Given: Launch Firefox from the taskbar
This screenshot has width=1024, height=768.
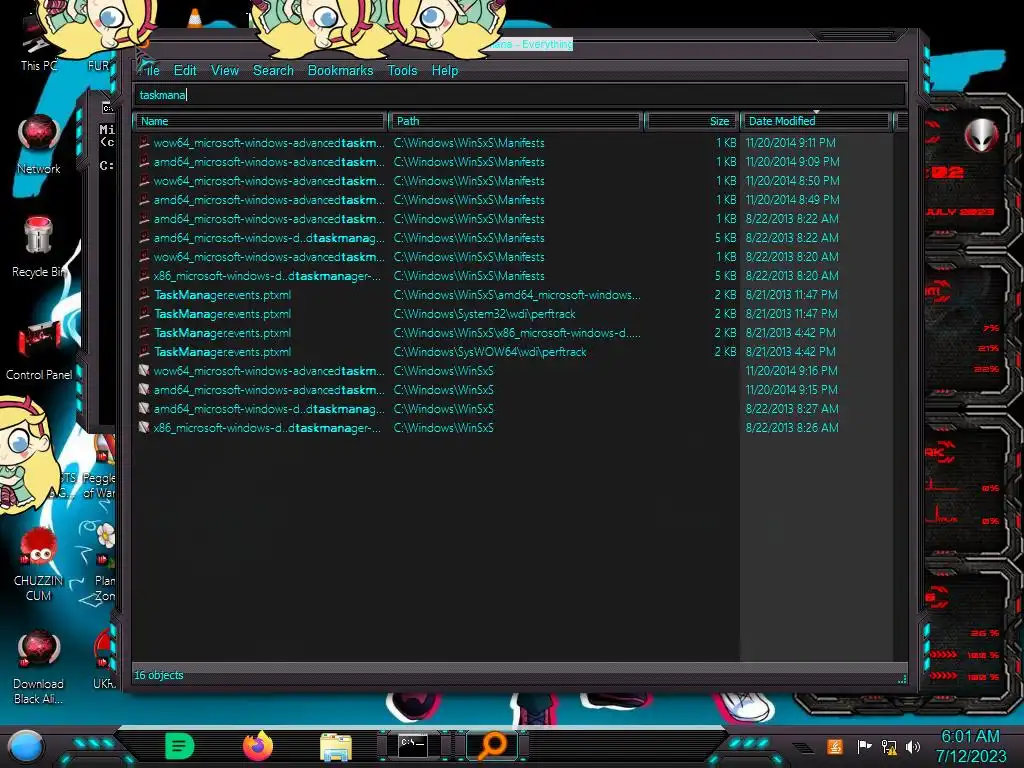Looking at the screenshot, I should pyautogui.click(x=257, y=746).
